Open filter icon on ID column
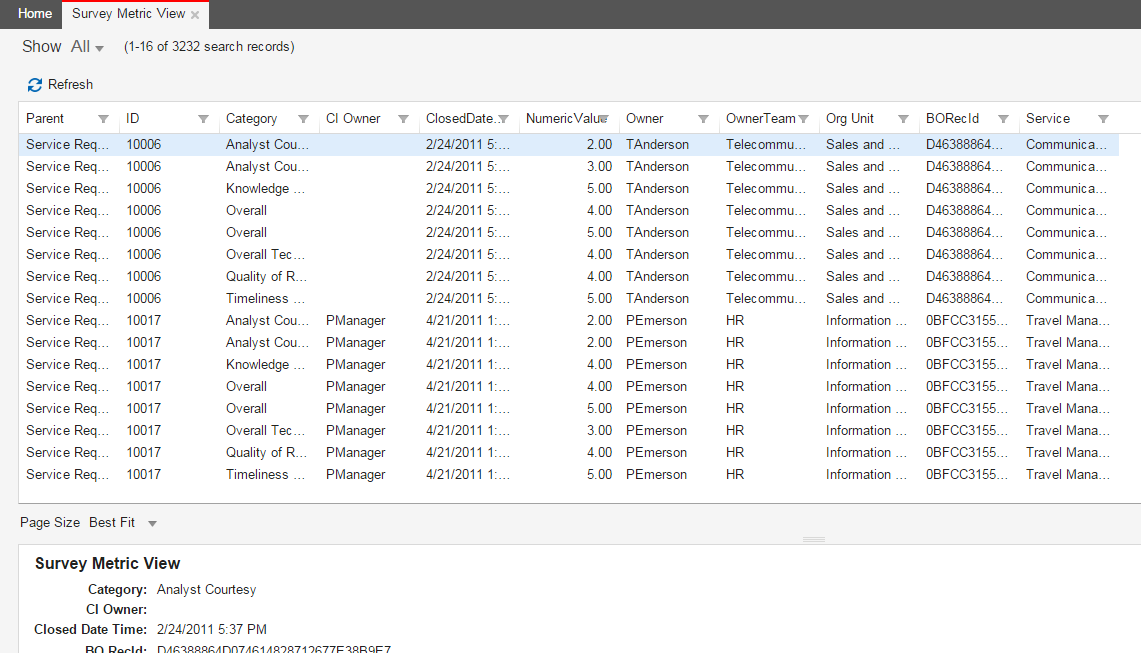The height and width of the screenshot is (653, 1141). tap(203, 119)
